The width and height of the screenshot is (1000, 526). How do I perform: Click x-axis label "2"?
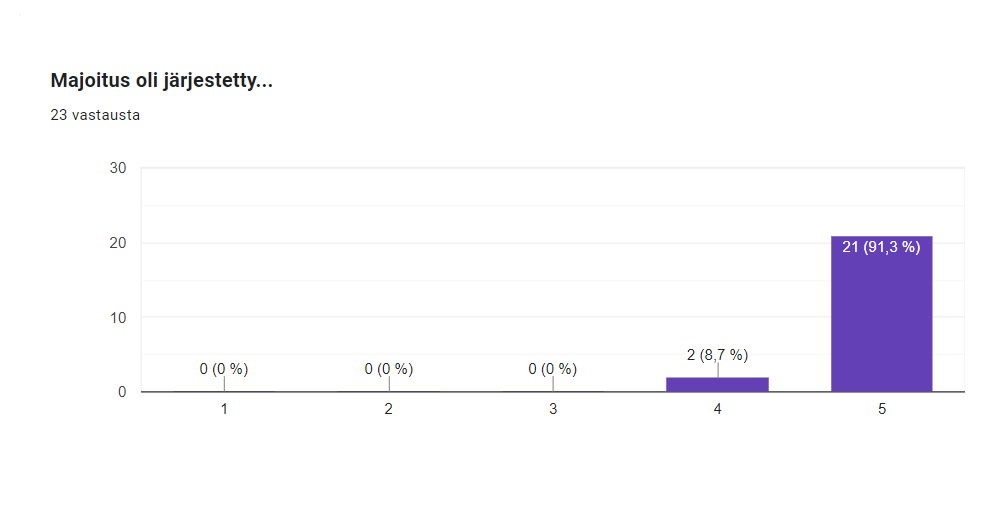pos(388,409)
